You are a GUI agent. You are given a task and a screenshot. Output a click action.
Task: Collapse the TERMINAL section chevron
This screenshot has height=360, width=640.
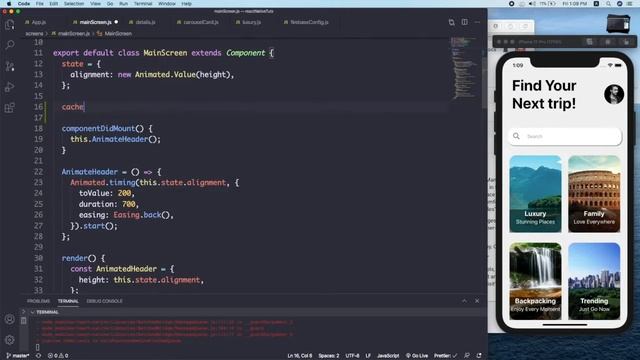32,312
